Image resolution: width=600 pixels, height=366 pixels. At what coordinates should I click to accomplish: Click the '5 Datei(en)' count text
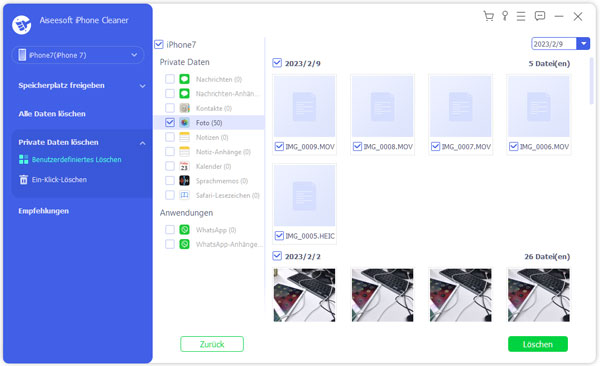point(549,63)
